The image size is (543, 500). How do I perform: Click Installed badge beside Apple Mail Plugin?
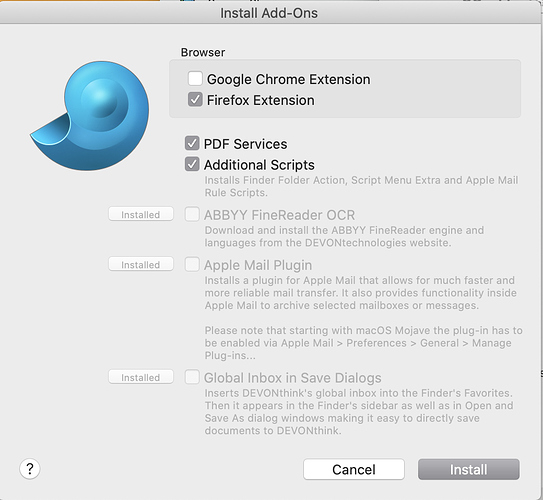coord(141,265)
